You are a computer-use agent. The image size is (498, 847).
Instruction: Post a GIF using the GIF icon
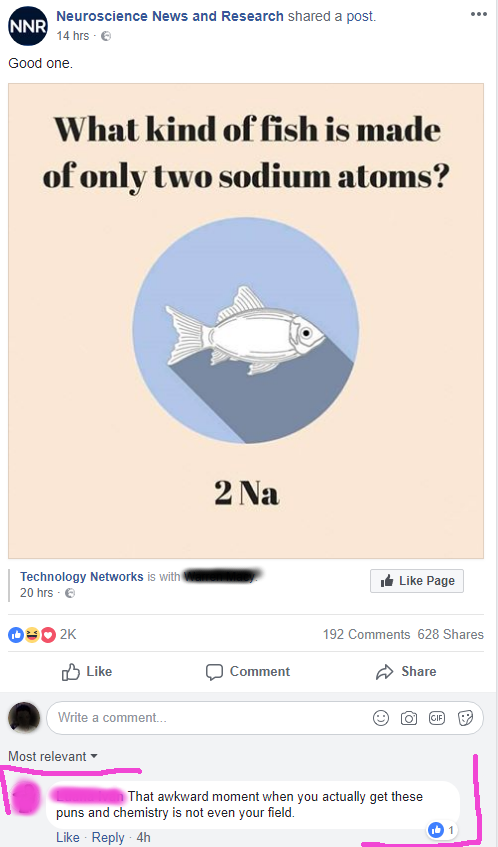tap(436, 717)
